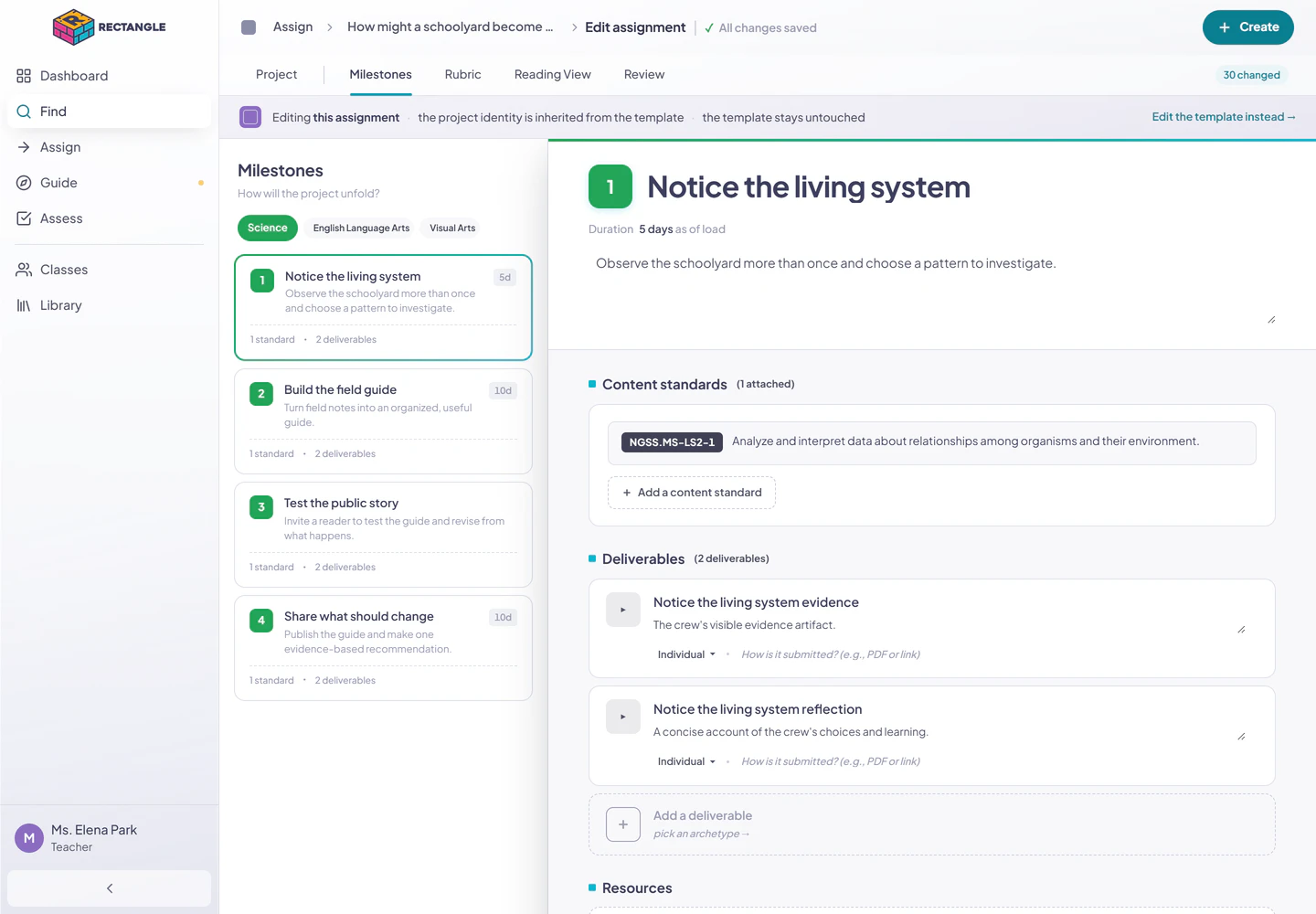Switch to the Milestones tab
Image resolution: width=1316 pixels, height=914 pixels.
(x=380, y=75)
